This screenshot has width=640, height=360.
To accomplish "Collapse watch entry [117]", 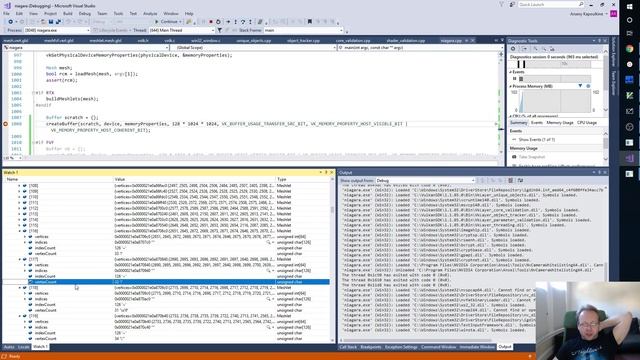I will 19,259.
